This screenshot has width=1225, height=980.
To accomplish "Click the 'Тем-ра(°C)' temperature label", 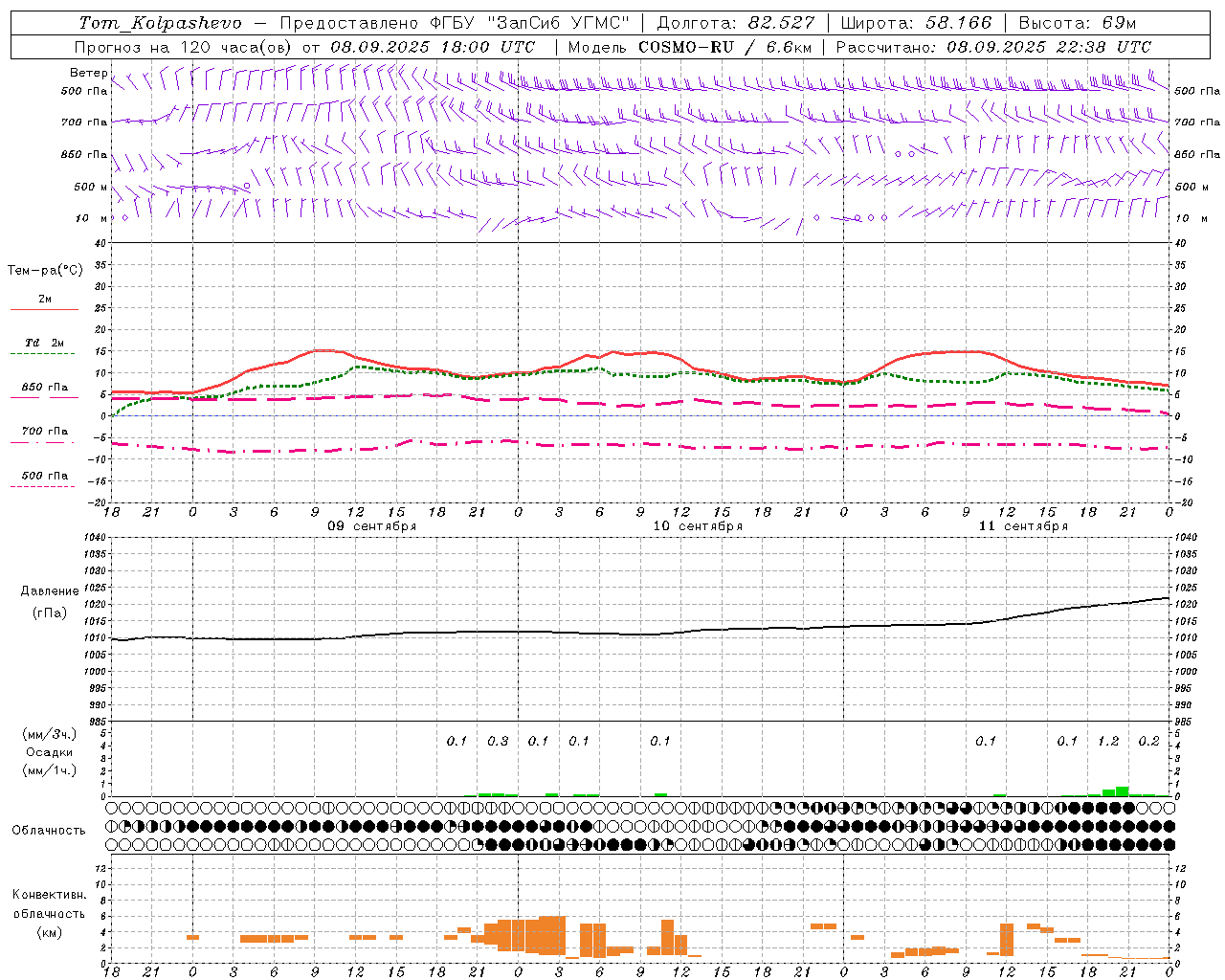I will pyautogui.click(x=45, y=271).
